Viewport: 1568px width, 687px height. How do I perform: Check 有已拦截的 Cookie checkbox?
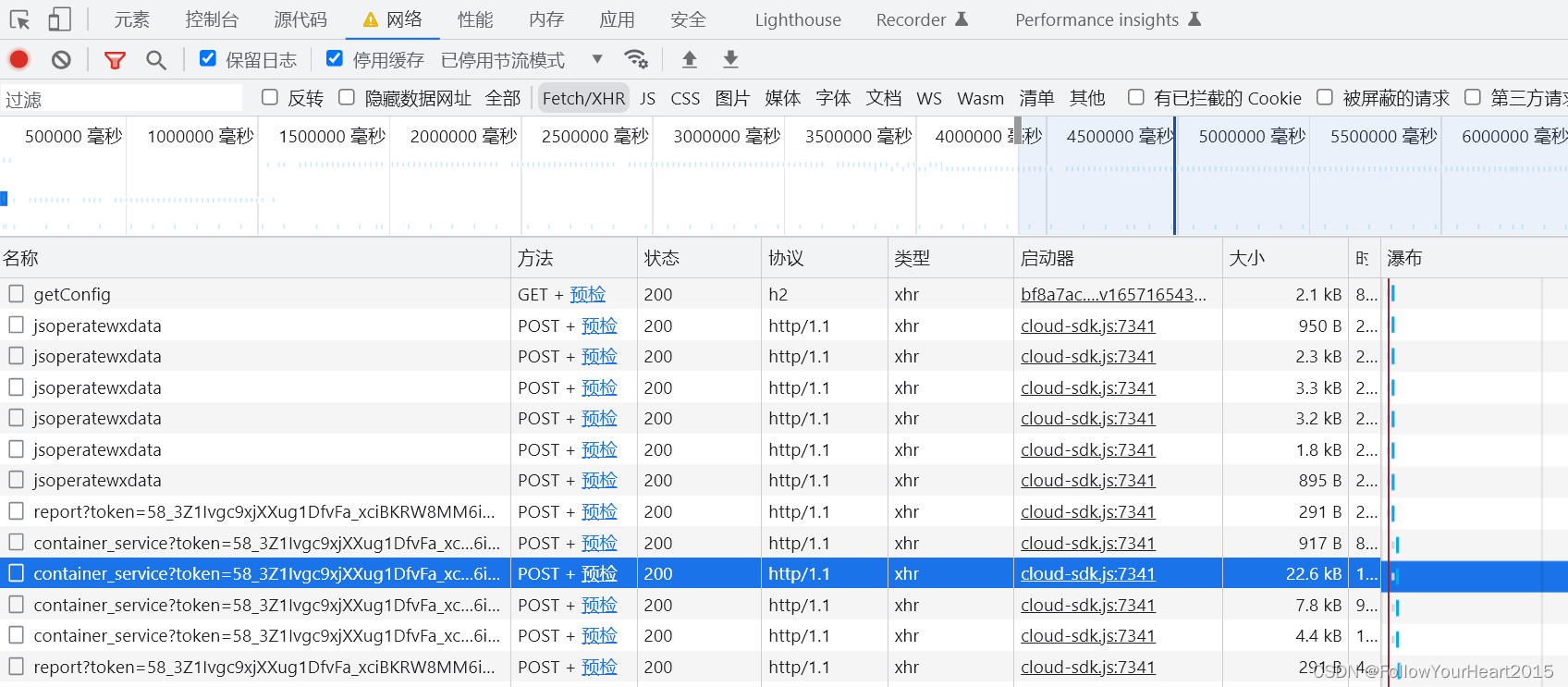click(1136, 97)
